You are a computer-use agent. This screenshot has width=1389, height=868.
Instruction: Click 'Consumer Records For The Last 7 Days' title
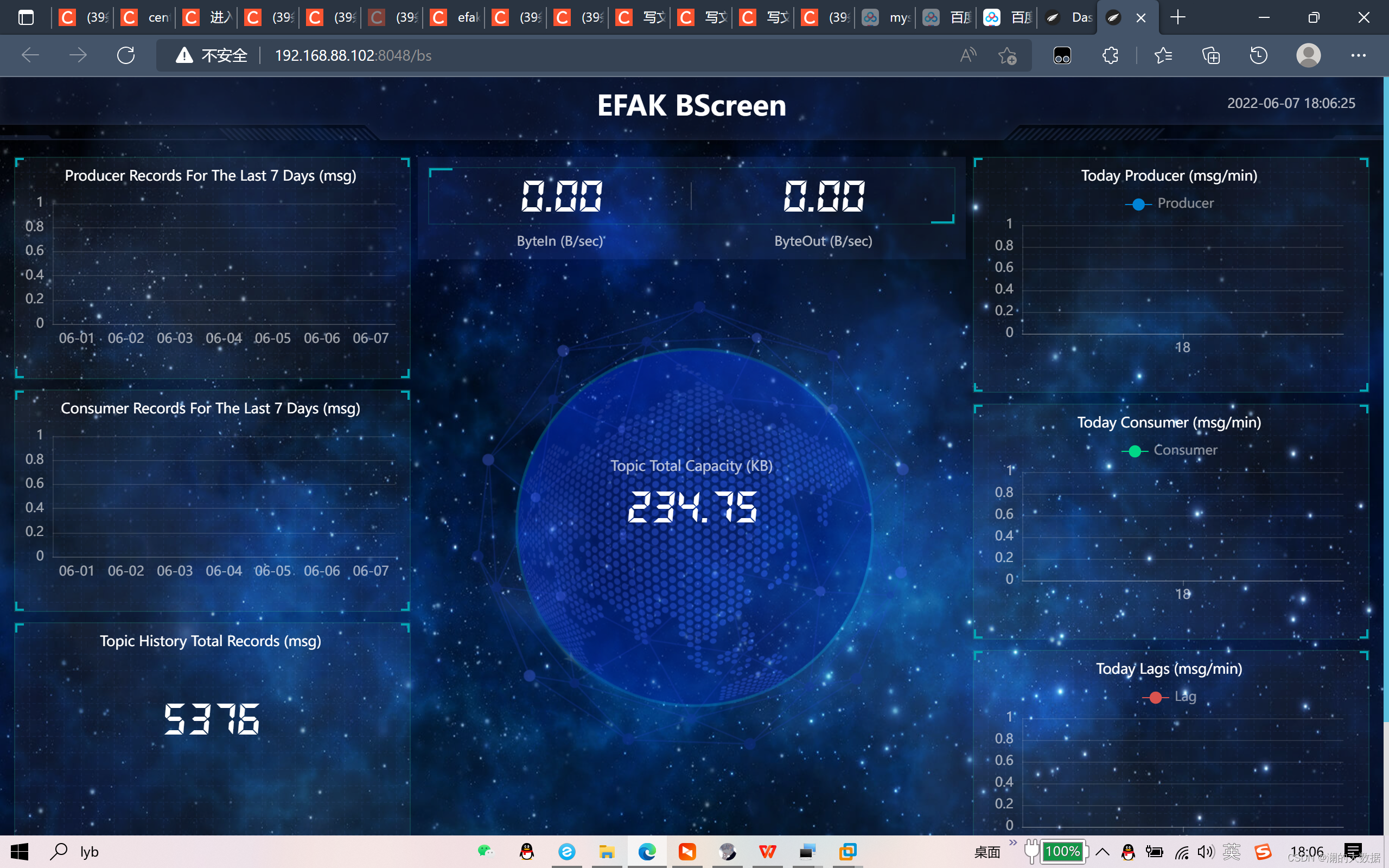pos(211,408)
